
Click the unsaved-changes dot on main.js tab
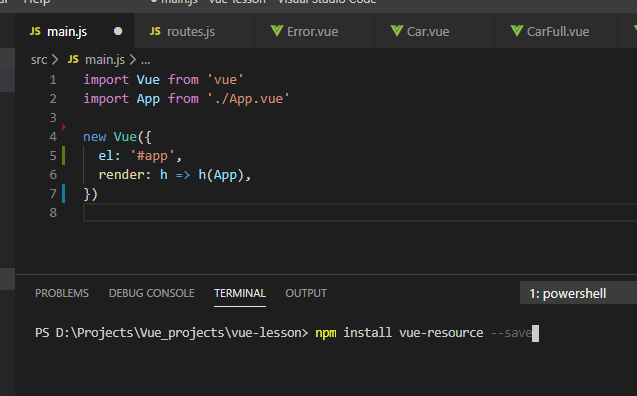(x=118, y=31)
